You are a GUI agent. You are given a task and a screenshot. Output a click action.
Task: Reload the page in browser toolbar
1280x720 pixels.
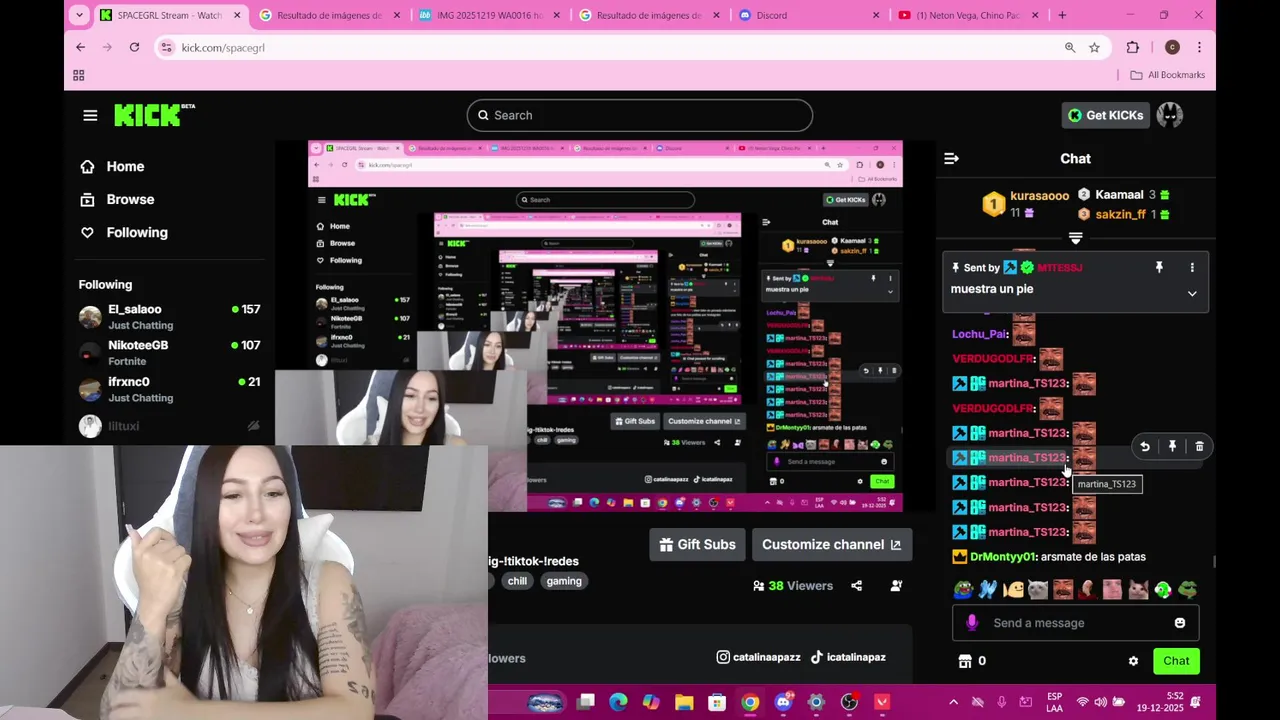click(x=134, y=47)
